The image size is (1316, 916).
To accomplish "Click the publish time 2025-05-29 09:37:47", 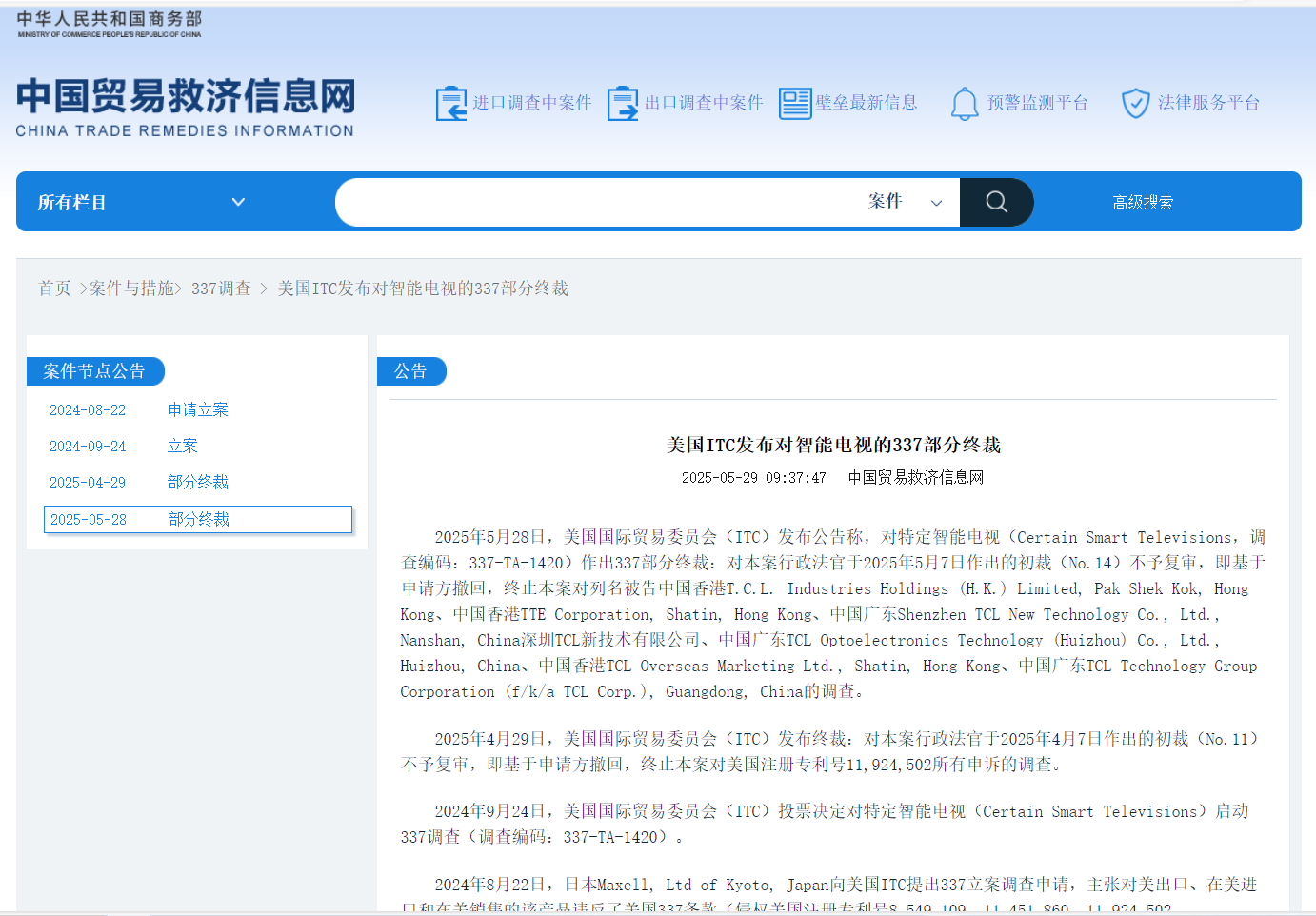I will coord(754,478).
